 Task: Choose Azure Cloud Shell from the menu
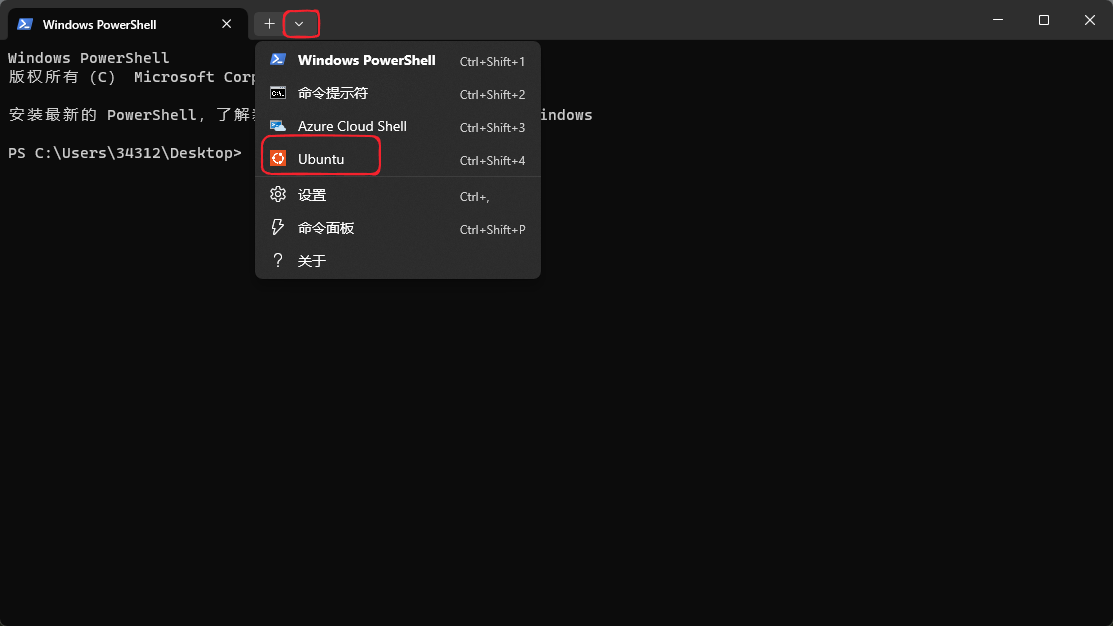pyautogui.click(x=352, y=126)
